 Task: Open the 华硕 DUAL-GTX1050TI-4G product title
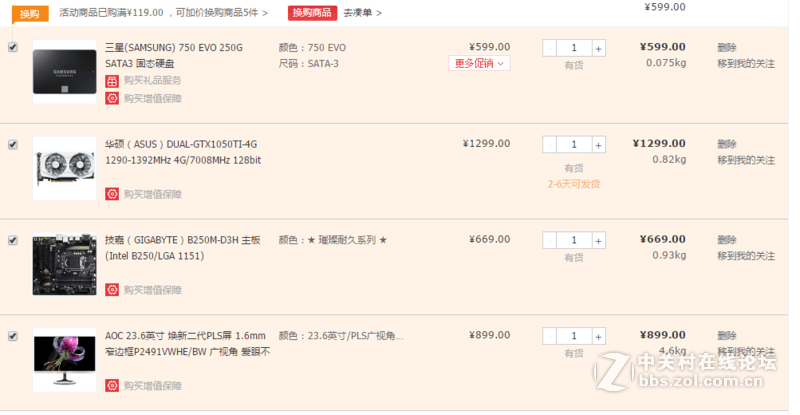pos(183,152)
